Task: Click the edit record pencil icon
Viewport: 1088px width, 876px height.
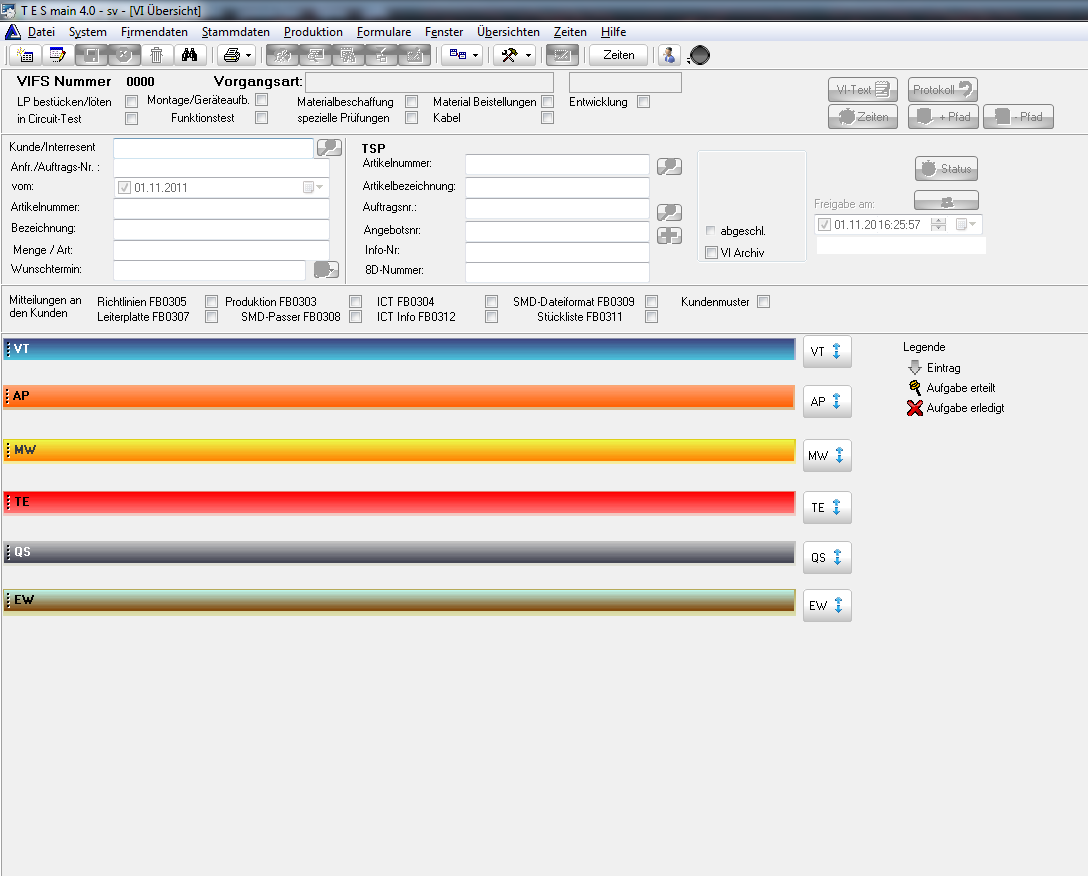Action: tap(57, 55)
